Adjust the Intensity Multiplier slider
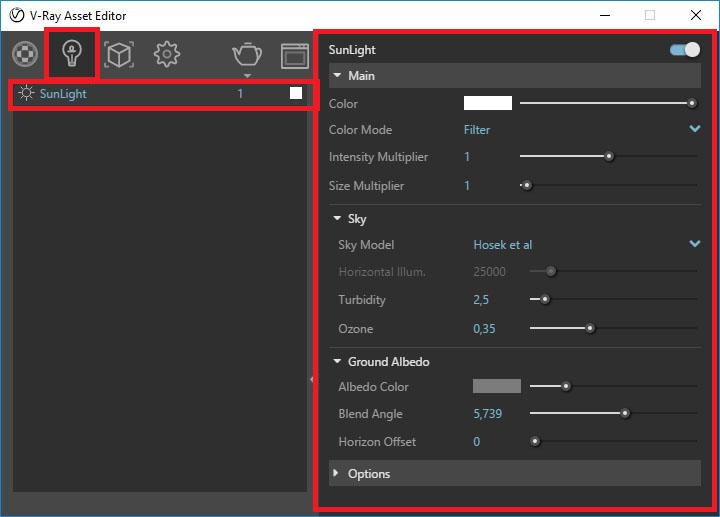The image size is (720, 517). coord(608,157)
